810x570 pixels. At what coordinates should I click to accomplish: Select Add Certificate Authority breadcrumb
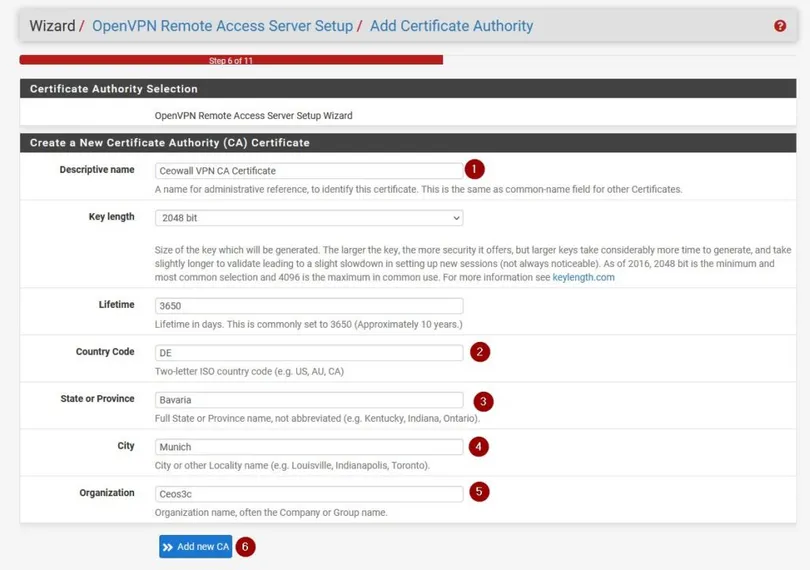click(451, 26)
